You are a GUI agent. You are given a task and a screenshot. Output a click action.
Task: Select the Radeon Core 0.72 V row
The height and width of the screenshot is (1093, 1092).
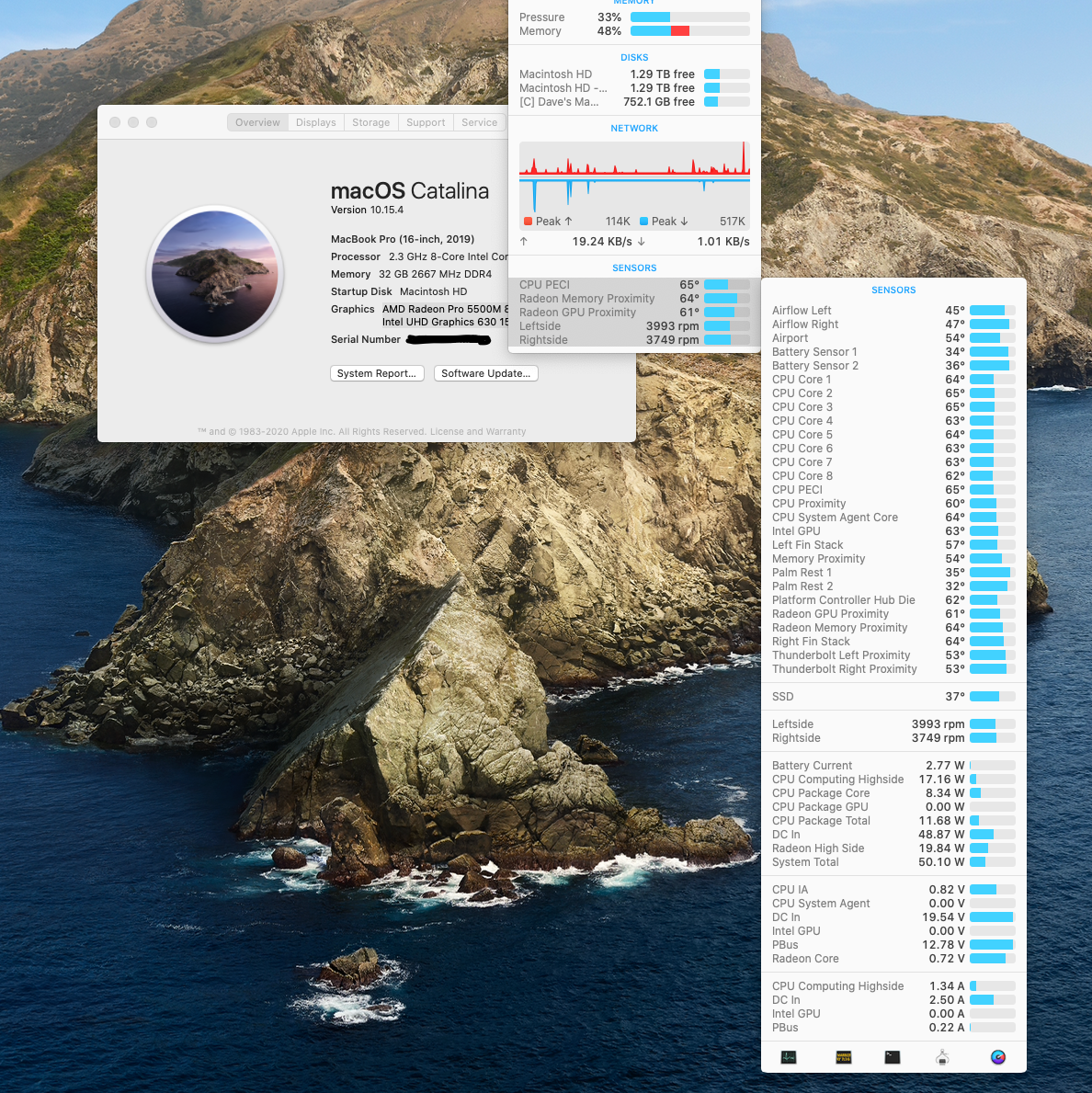(893, 959)
